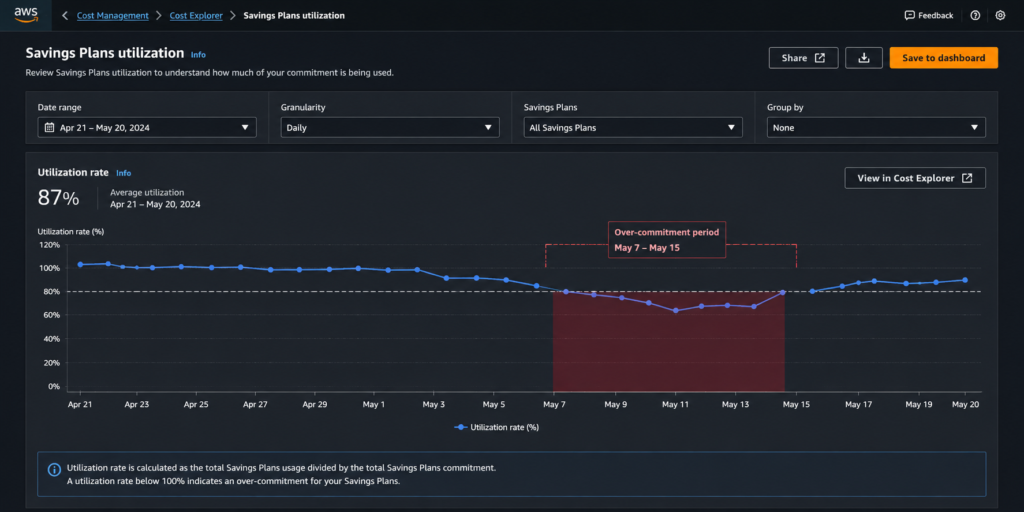Click the May 15 x-axis label
The width and height of the screenshot is (1024, 512).
click(x=796, y=404)
